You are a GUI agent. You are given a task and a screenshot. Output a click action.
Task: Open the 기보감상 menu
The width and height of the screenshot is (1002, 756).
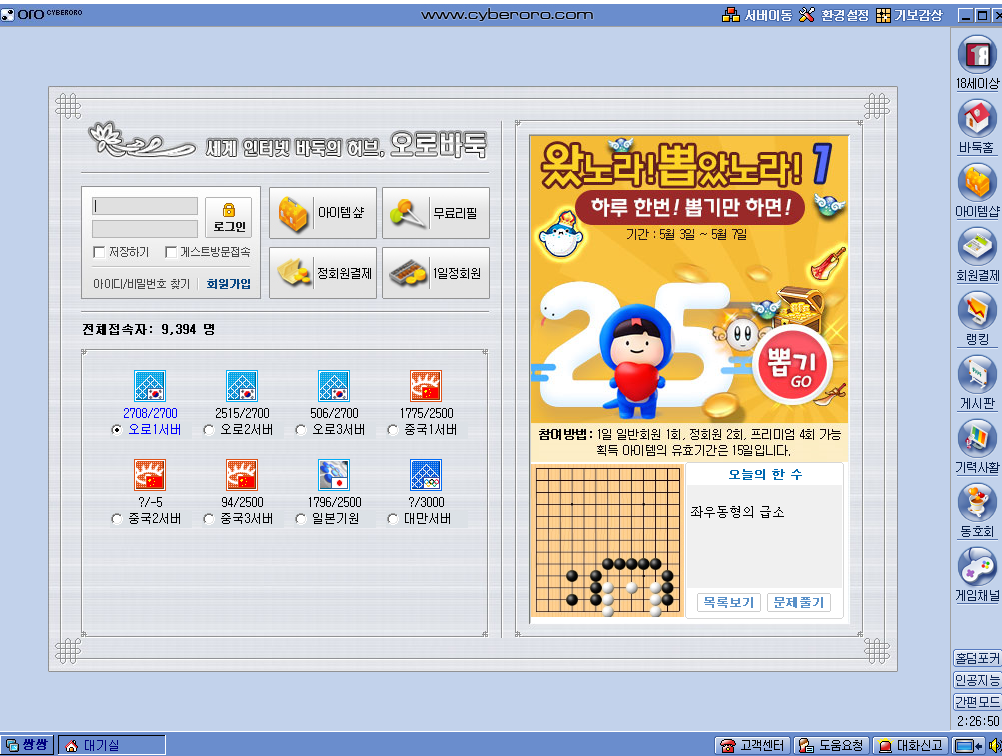[x=909, y=15]
